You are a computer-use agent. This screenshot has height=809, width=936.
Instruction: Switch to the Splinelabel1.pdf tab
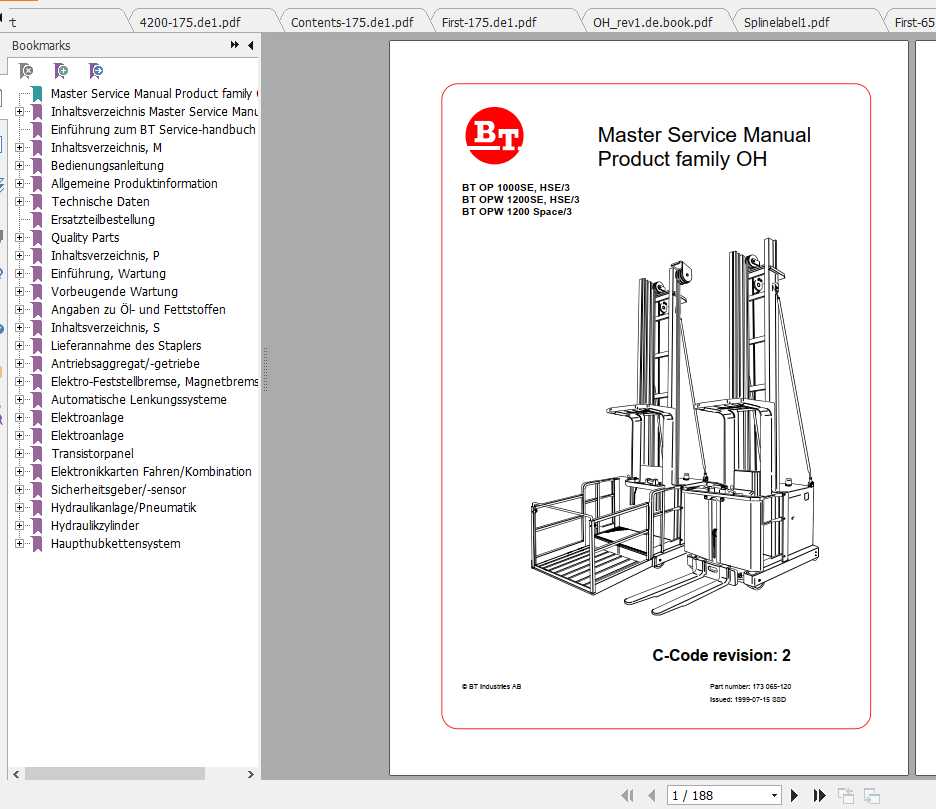tap(786, 23)
